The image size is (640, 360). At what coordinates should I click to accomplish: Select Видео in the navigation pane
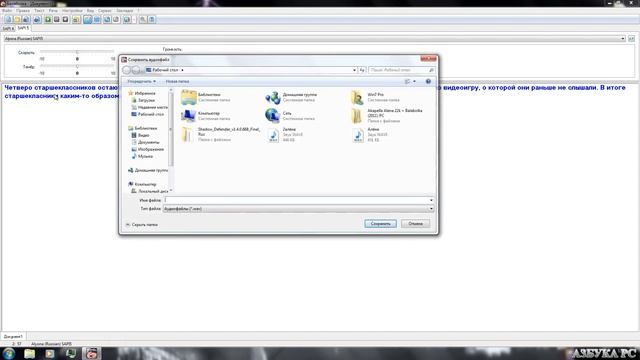click(141, 135)
